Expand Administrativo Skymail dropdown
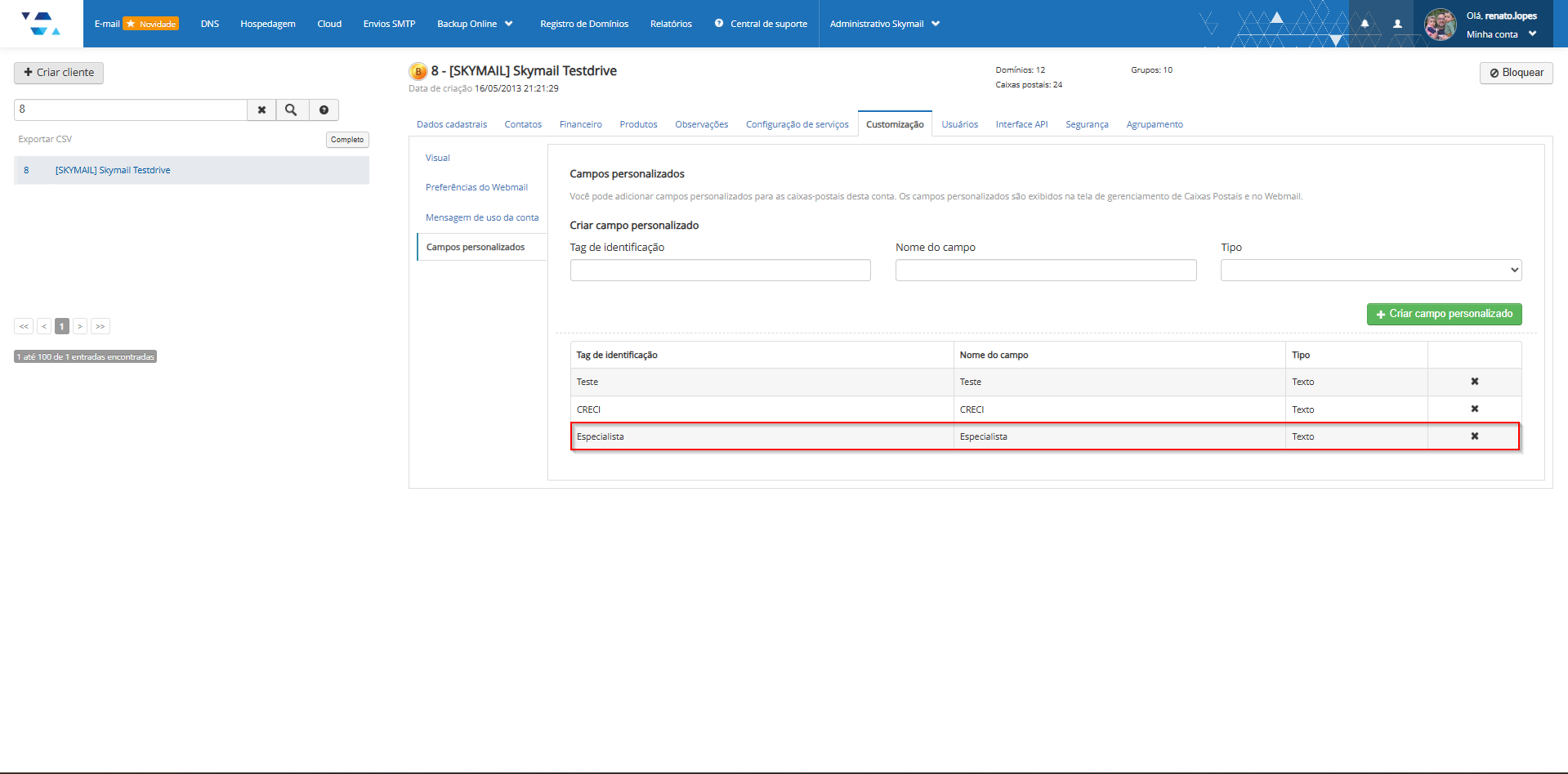This screenshot has width=1568, height=774. click(884, 24)
